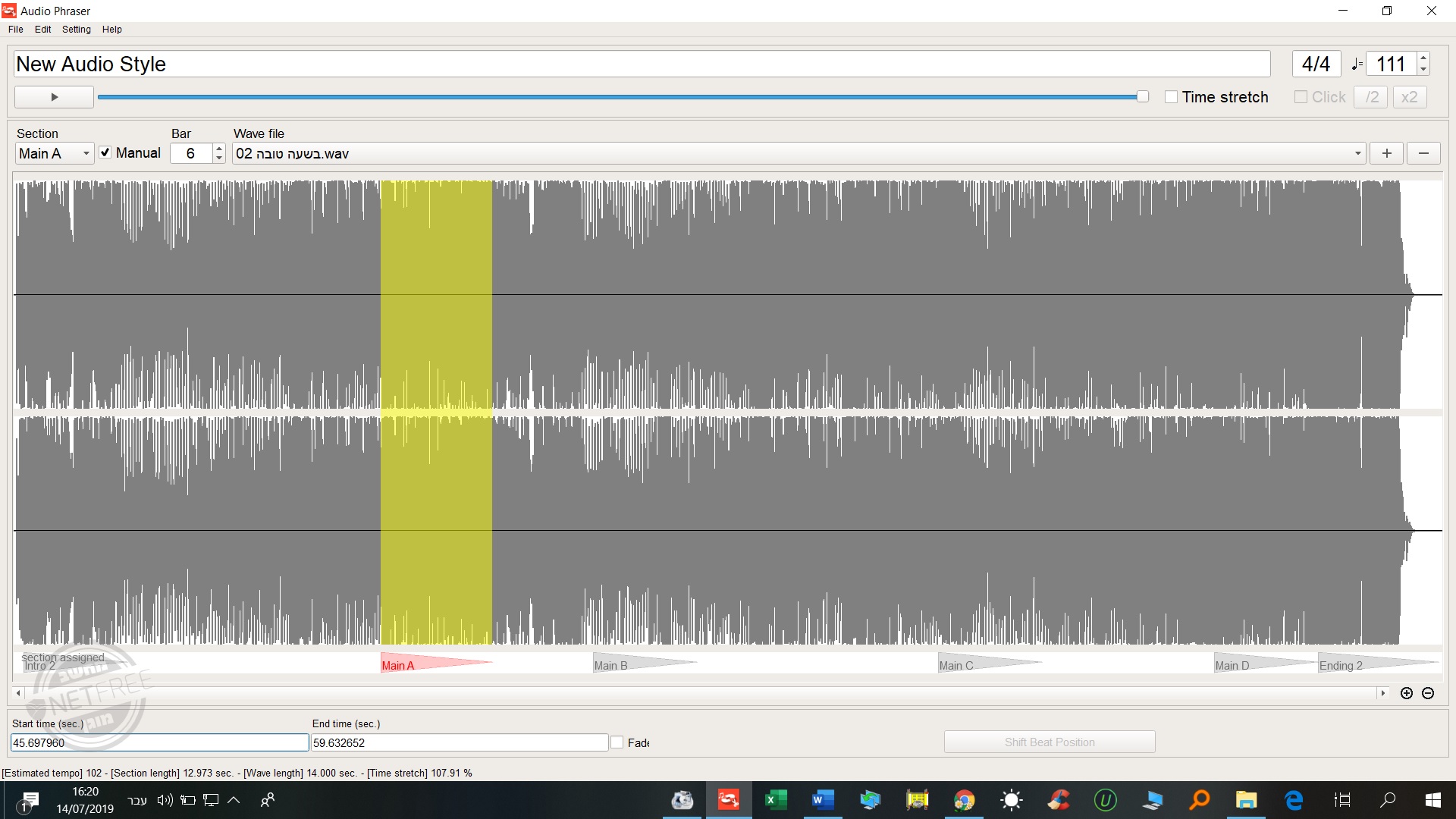Screen dimensions: 1456x819
Task: Open Excel from the taskbar
Action: coord(775,799)
